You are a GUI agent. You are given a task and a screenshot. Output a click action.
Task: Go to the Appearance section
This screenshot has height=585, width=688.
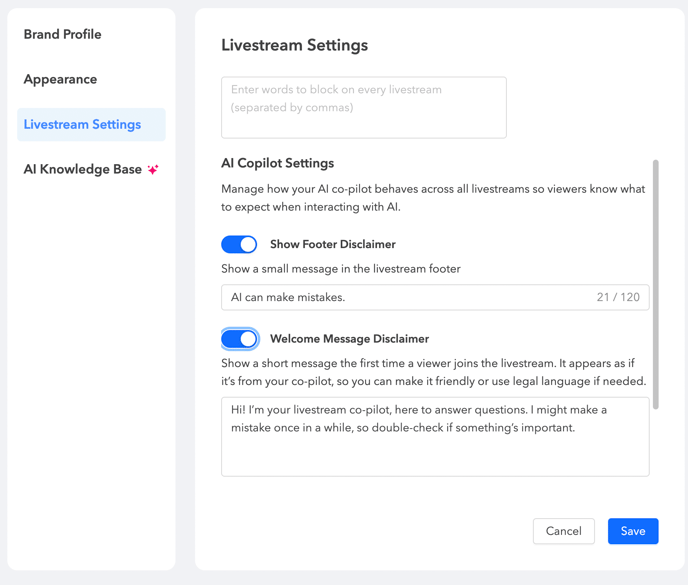60,79
